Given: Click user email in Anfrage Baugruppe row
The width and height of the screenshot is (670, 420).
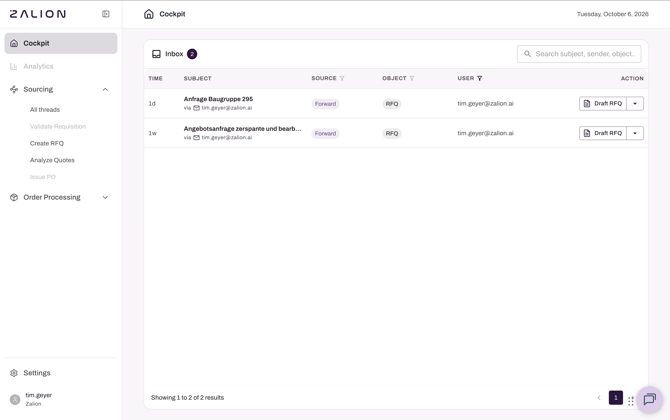Looking at the screenshot, I should (485, 103).
